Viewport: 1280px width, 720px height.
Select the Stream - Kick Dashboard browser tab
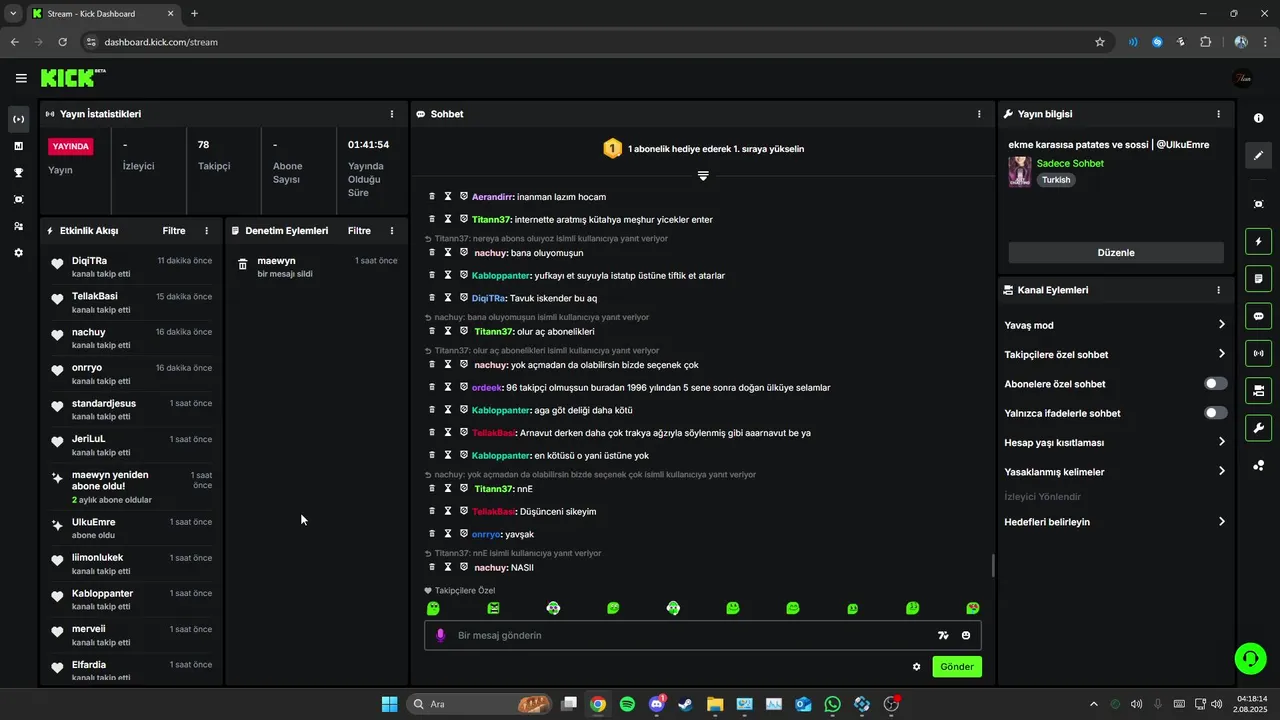coord(103,14)
